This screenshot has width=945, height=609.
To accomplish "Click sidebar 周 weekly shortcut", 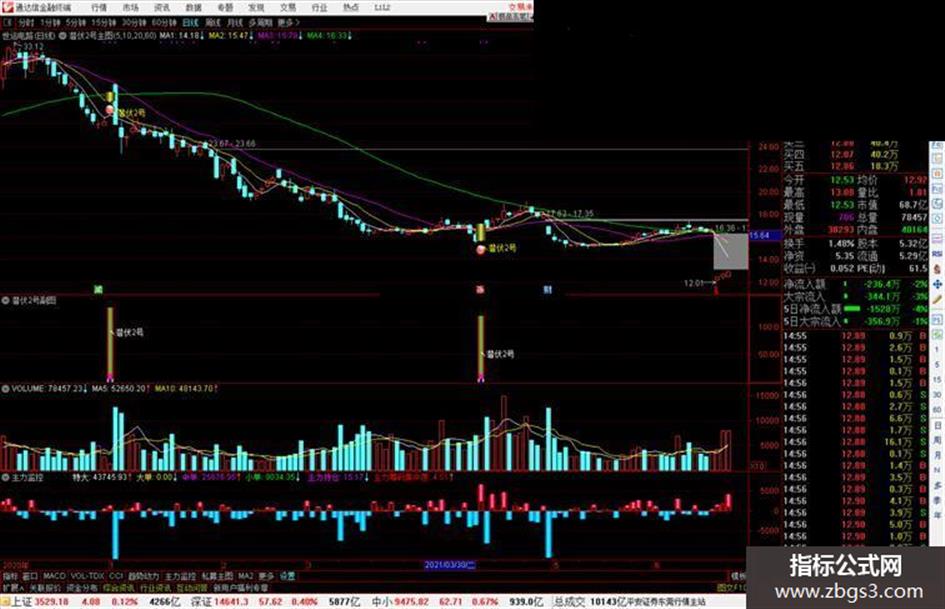I will pos(937,441).
